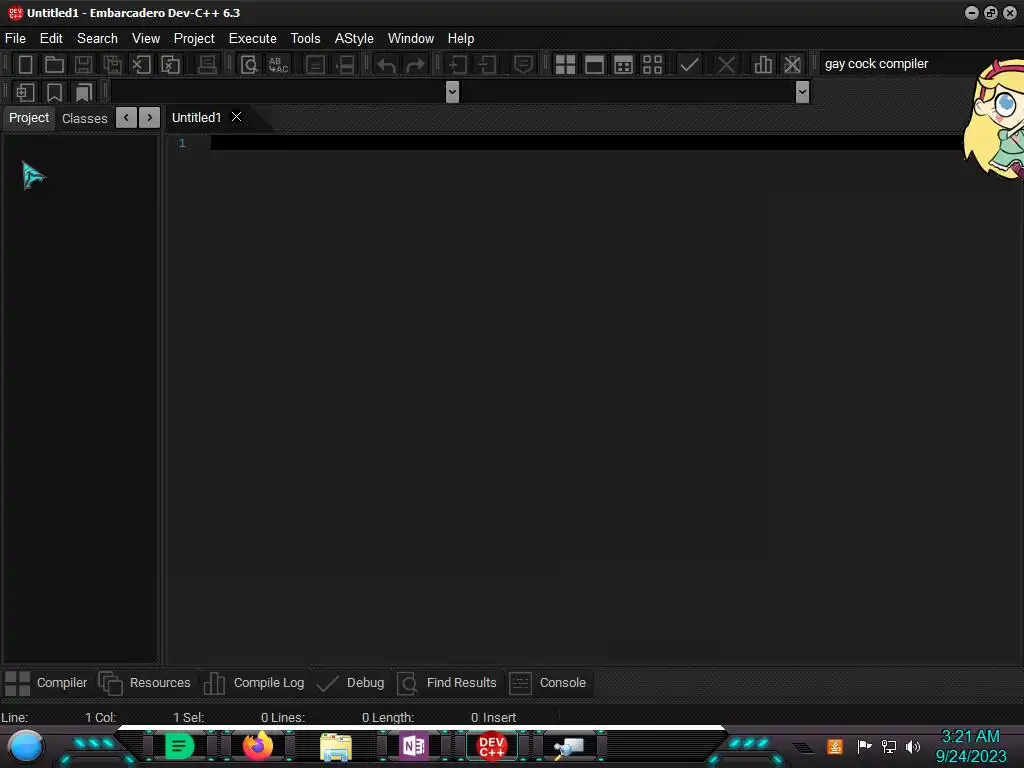Run the program with window icon
The image size is (1024, 768).
(x=594, y=64)
